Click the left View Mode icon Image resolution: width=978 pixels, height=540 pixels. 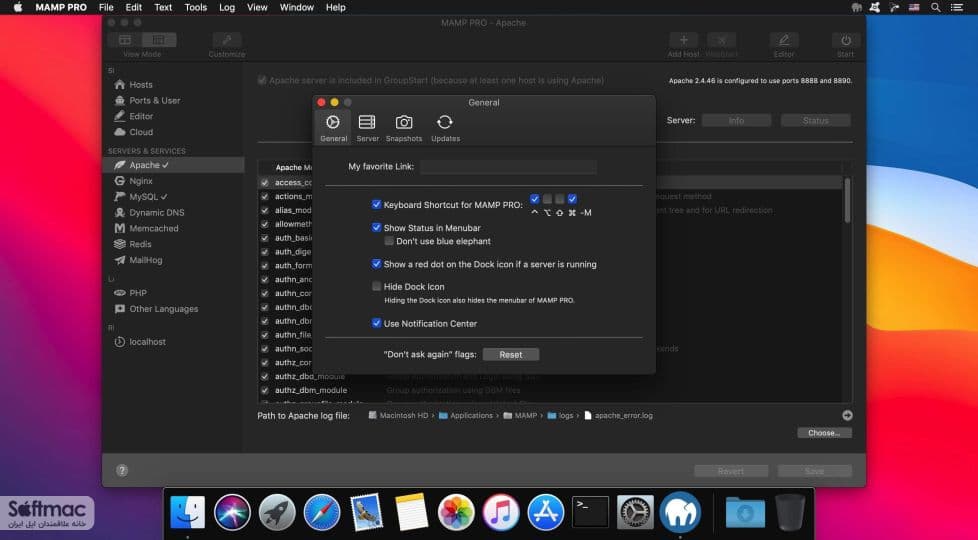tap(125, 40)
